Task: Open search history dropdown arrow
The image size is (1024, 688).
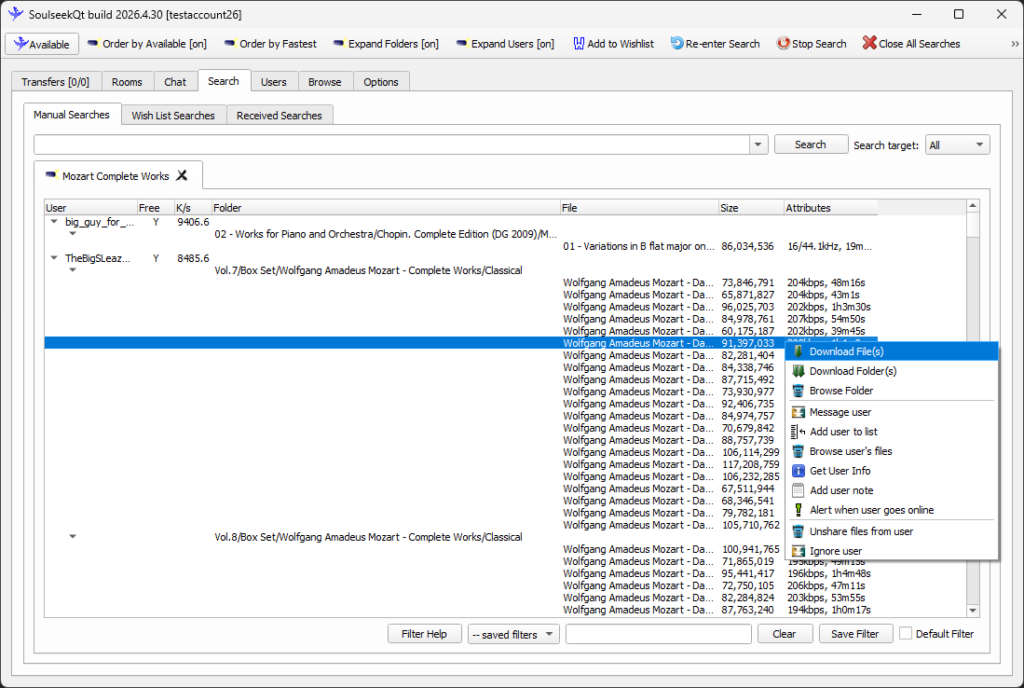Action: (758, 144)
